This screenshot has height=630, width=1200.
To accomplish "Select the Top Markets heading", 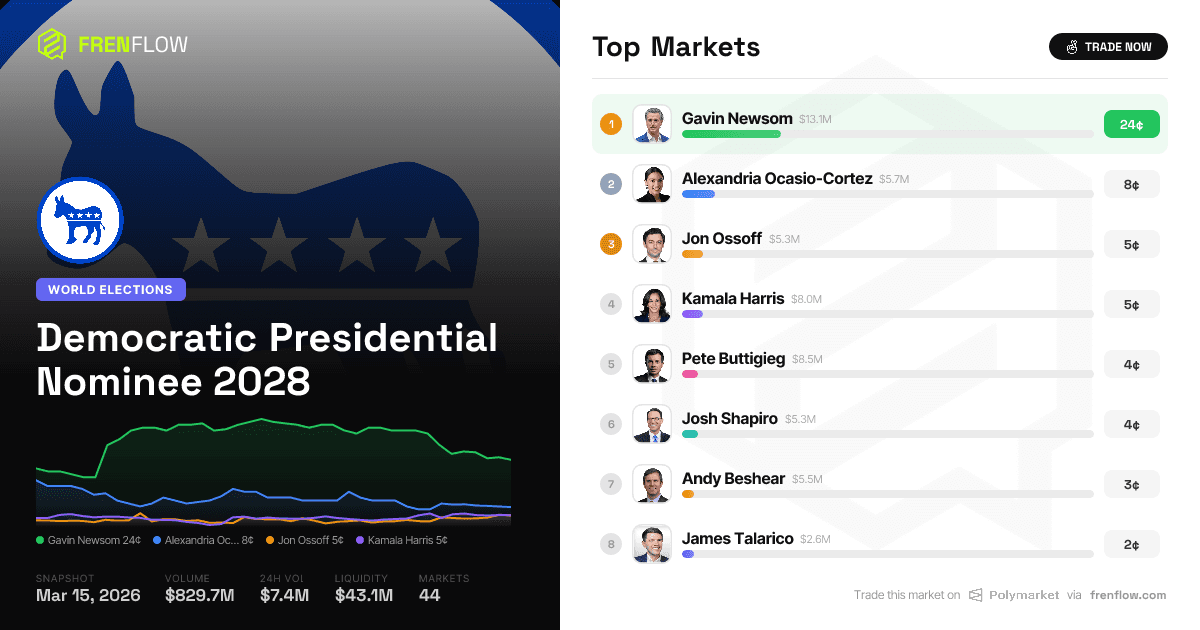I will coord(676,46).
